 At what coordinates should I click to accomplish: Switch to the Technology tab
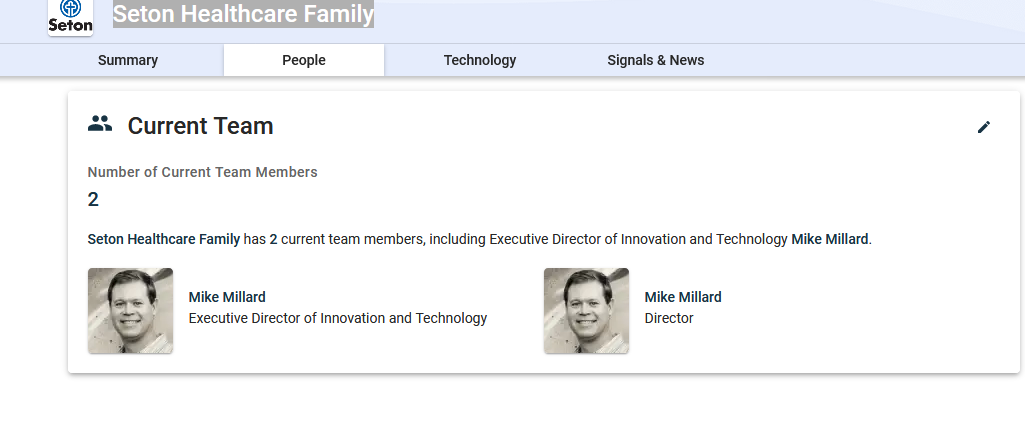pos(480,60)
